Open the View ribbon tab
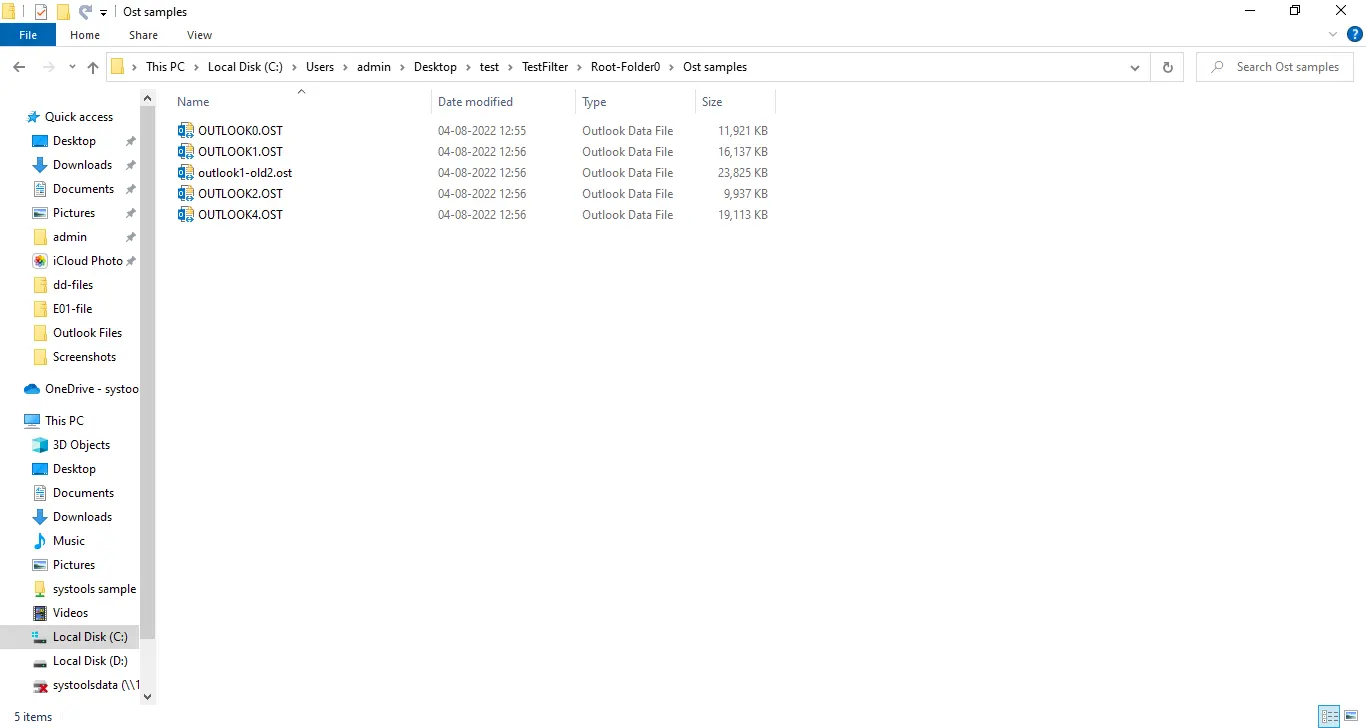The width and height of the screenshot is (1366, 728). [x=200, y=35]
